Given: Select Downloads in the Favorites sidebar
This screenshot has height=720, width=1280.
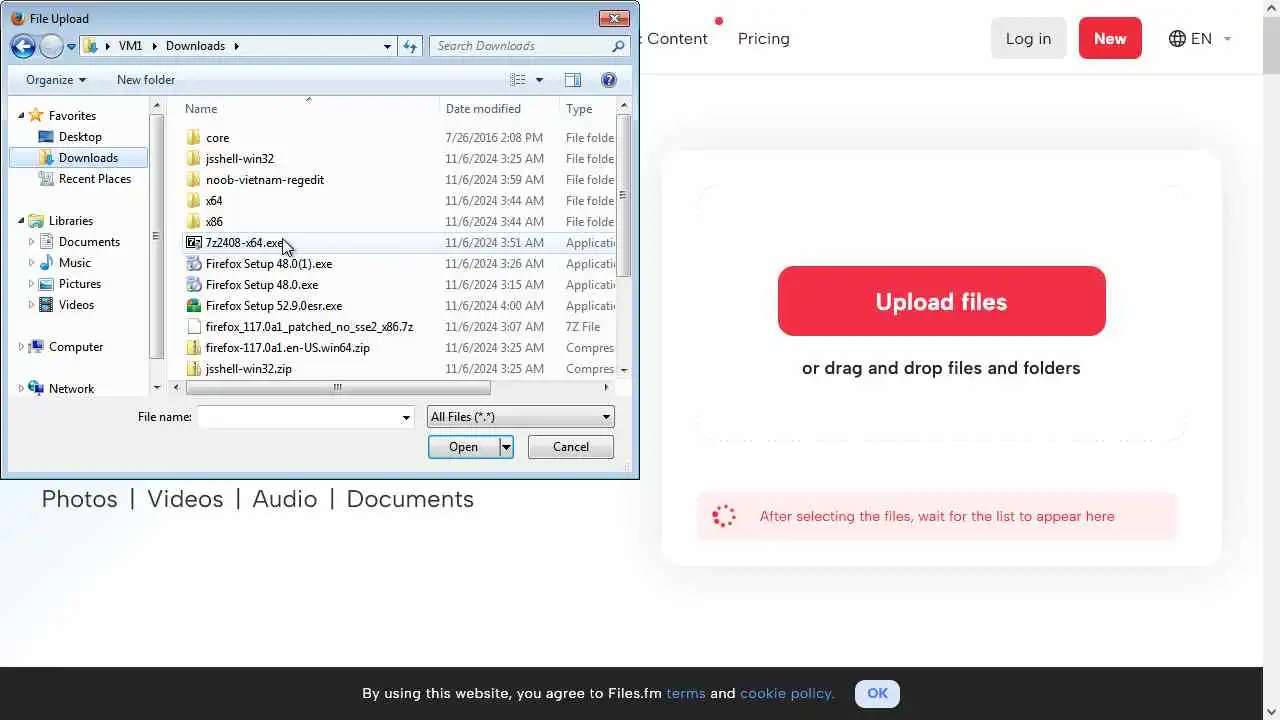Looking at the screenshot, I should coord(88,158).
